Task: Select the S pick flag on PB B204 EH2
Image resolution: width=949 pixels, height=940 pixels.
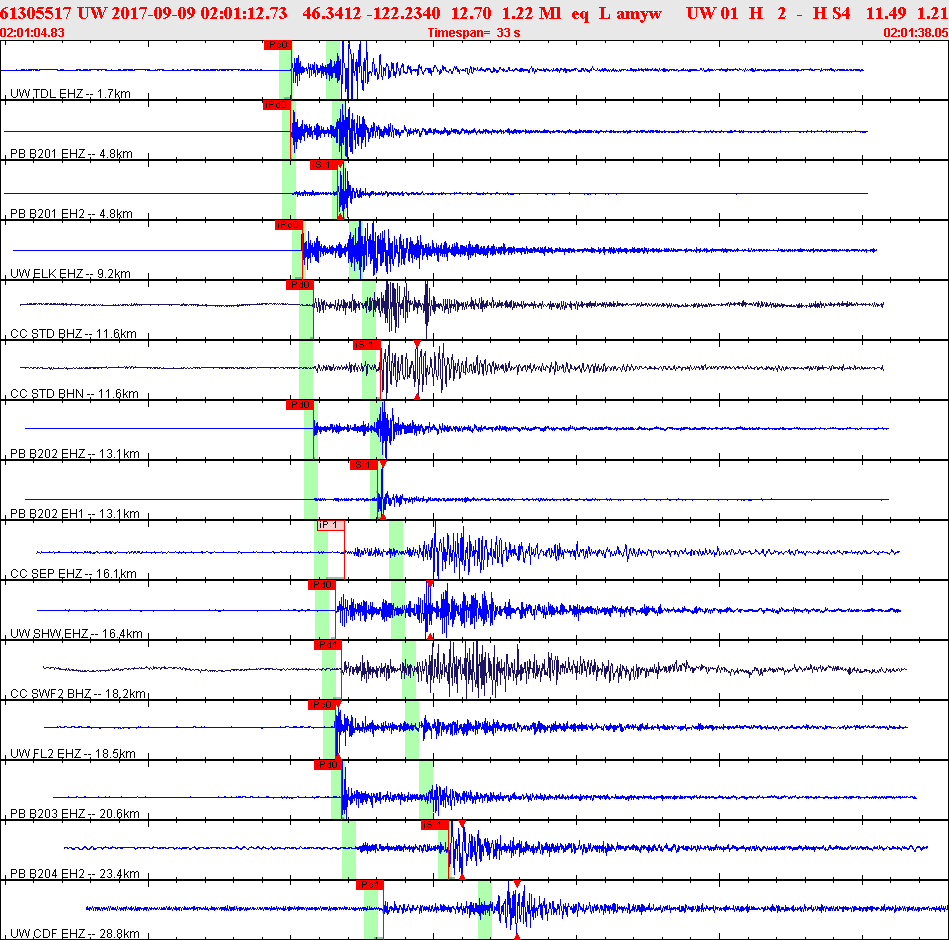Action: point(434,825)
